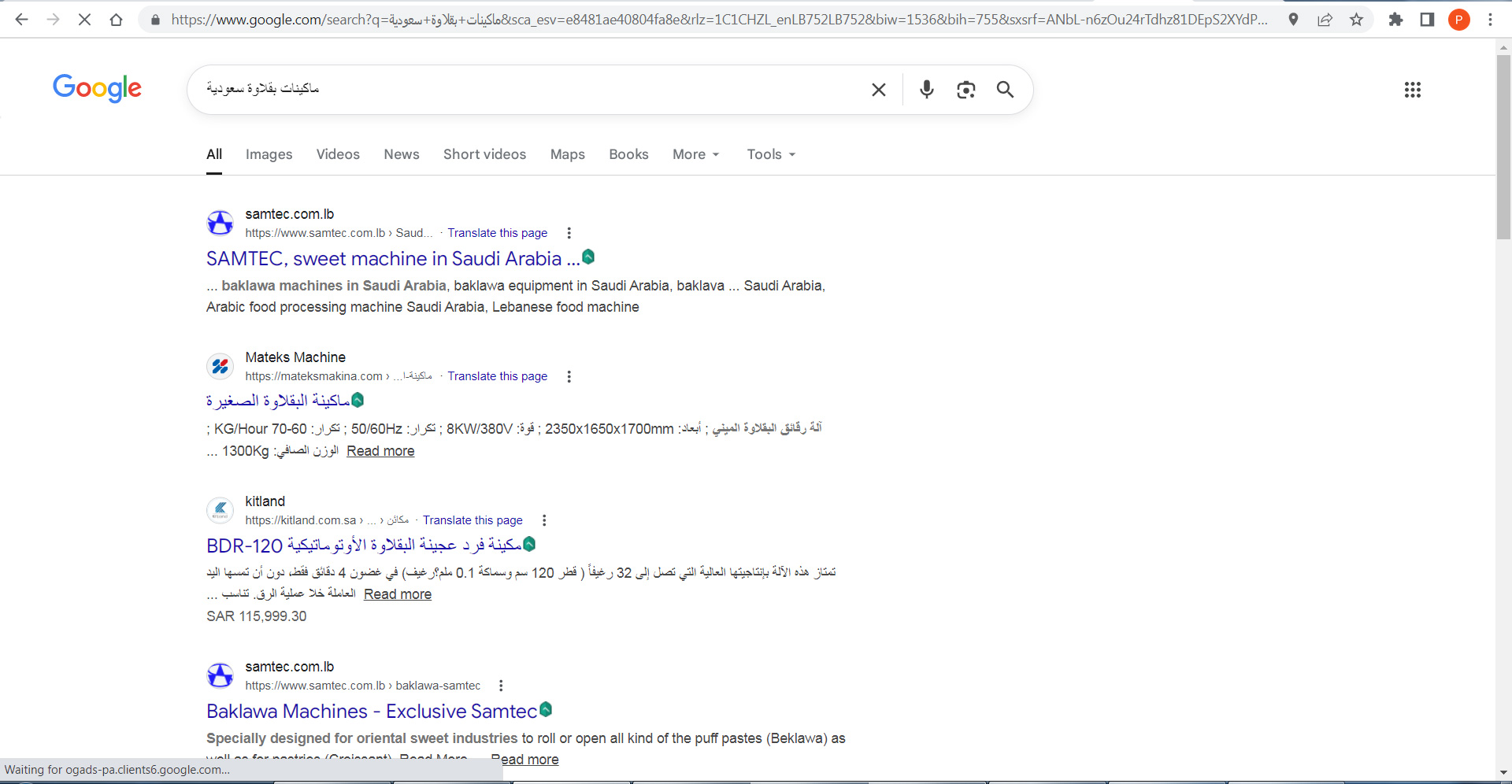Screen dimensions: 1512x784
Task: Open options dots for kitland result
Action: tap(544, 520)
